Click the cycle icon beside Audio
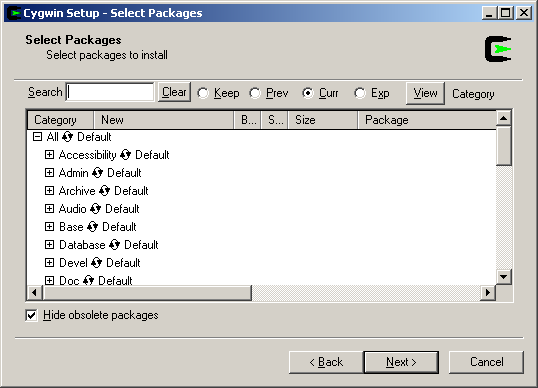The height and width of the screenshot is (388, 538). click(x=95, y=209)
